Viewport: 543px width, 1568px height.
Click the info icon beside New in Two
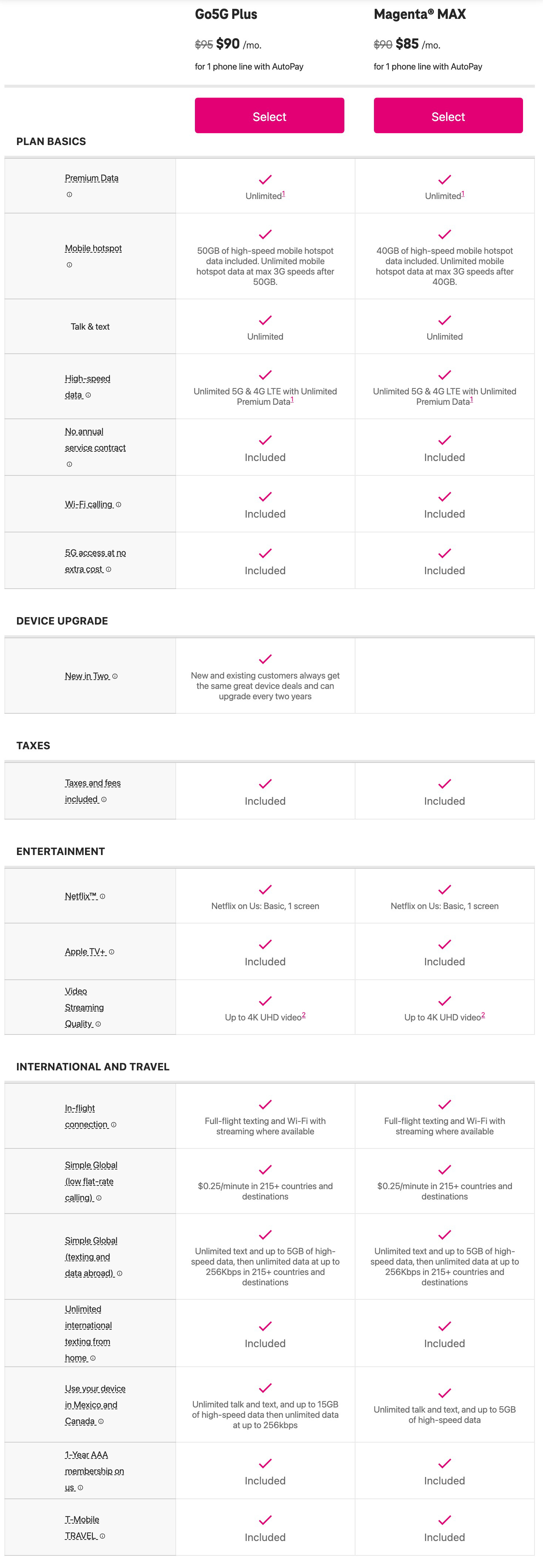tap(115, 676)
